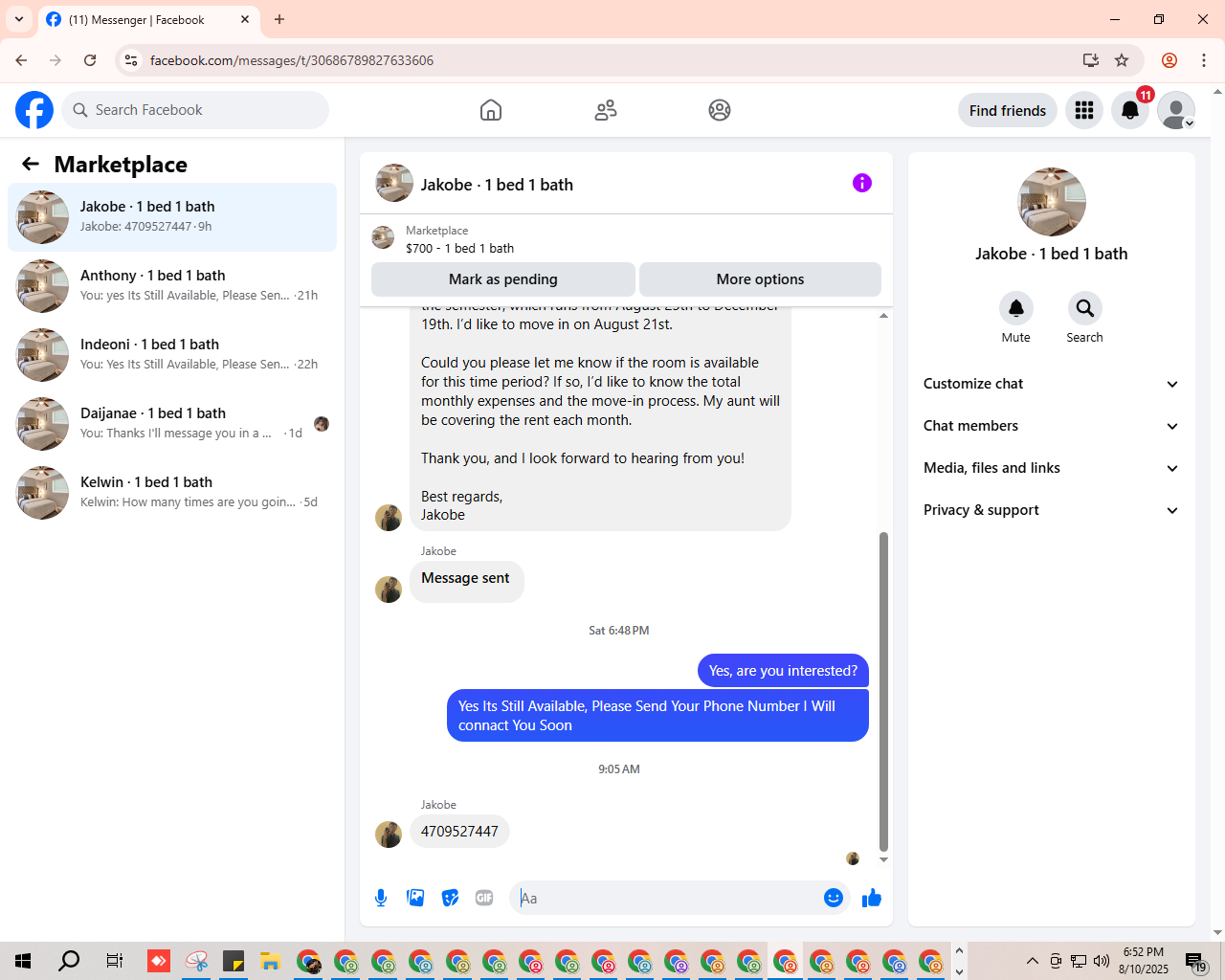Open Indeoni conversation in list

[172, 355]
